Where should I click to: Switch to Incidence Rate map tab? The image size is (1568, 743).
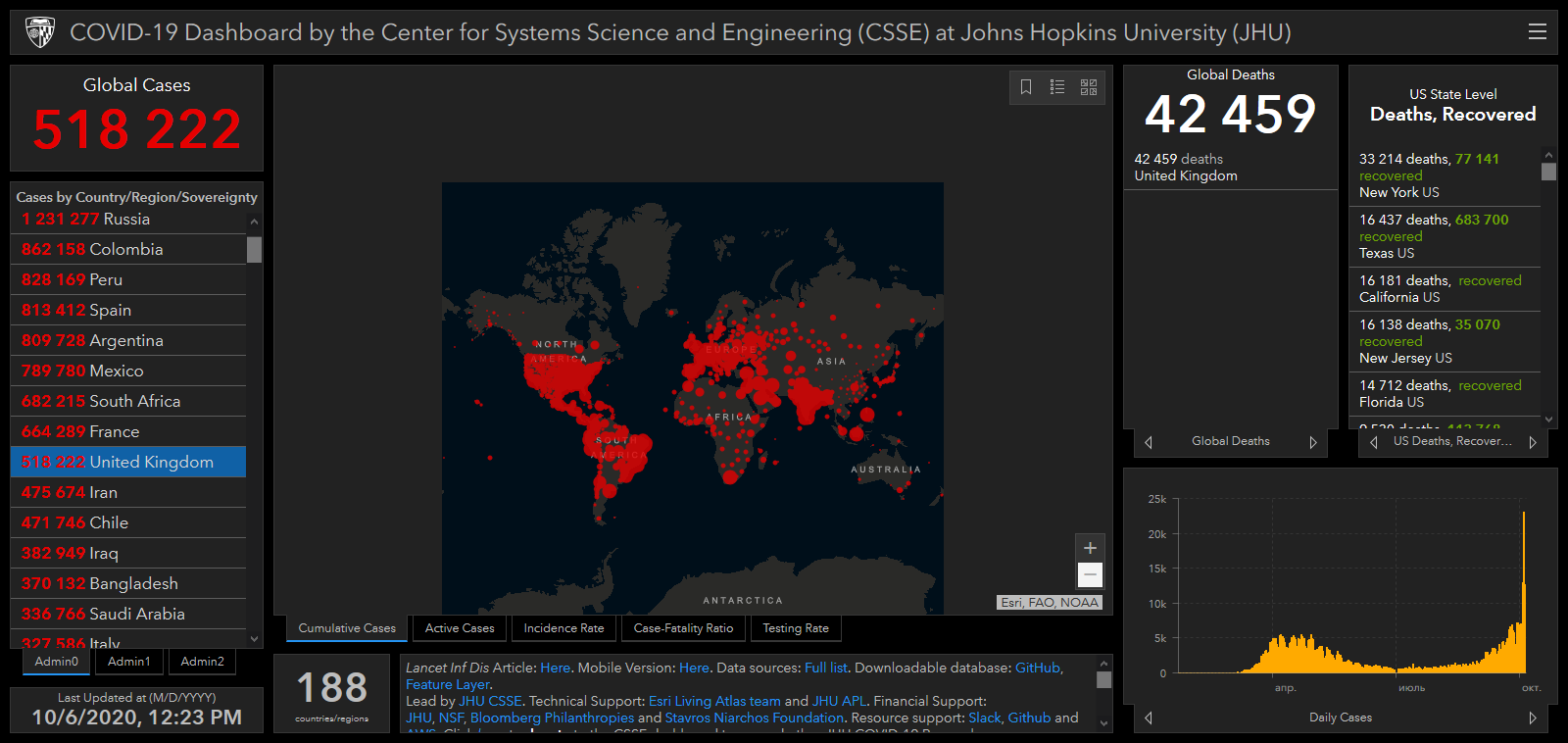tap(563, 628)
